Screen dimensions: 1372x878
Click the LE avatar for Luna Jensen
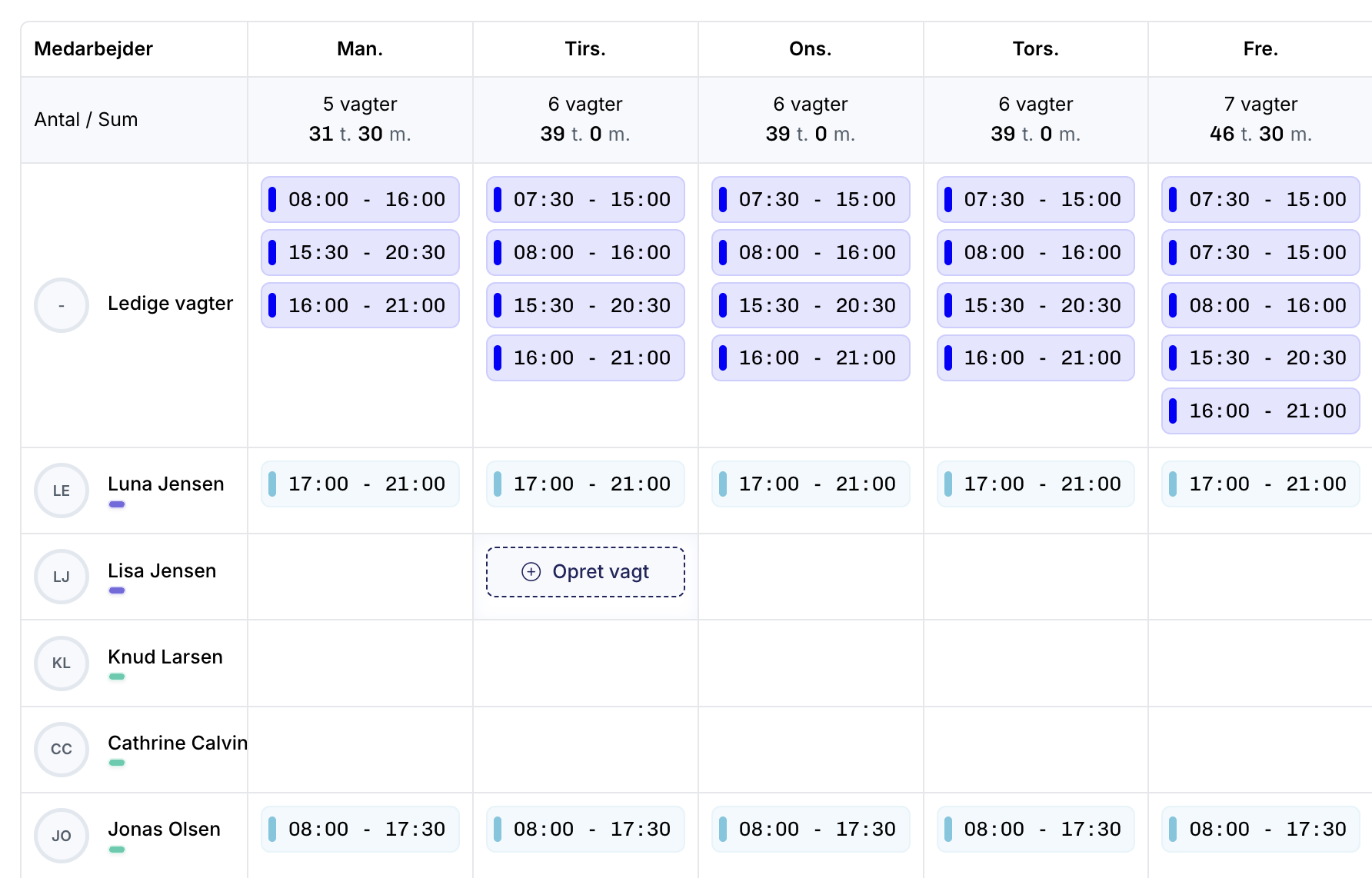62,491
